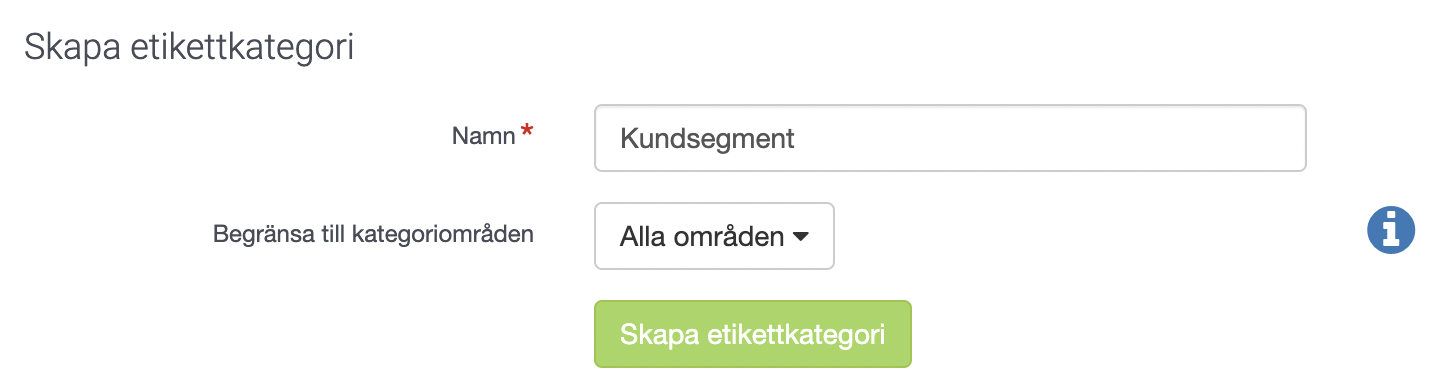Click the red required asterisk beside Namn
1440x386 pixels.
(526, 133)
